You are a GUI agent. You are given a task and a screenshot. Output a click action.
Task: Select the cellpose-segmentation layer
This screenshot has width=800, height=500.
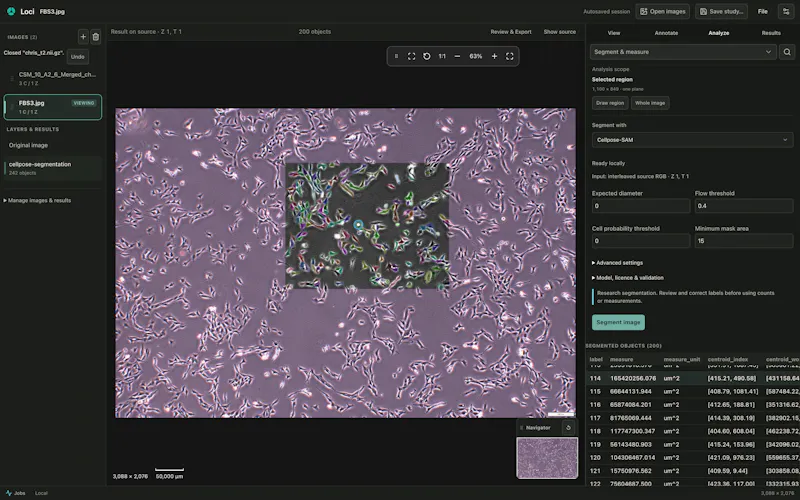(x=53, y=168)
